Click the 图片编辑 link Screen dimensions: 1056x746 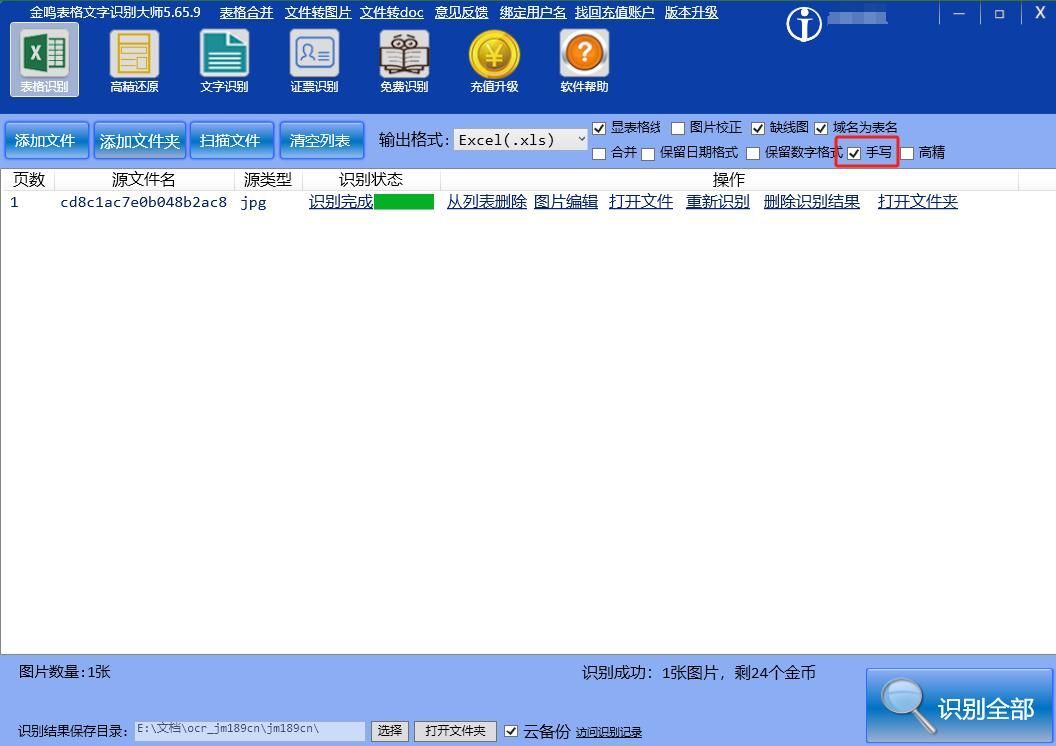(566, 201)
